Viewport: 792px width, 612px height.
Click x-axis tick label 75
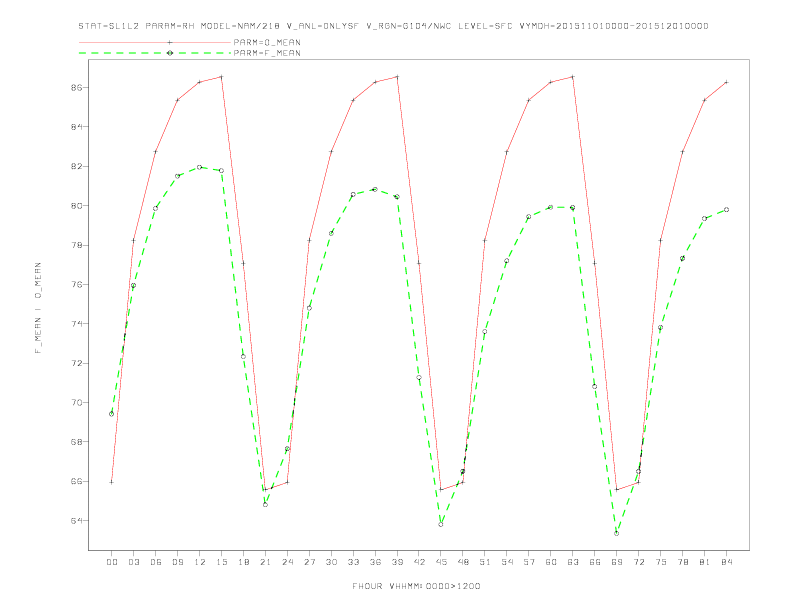661,562
